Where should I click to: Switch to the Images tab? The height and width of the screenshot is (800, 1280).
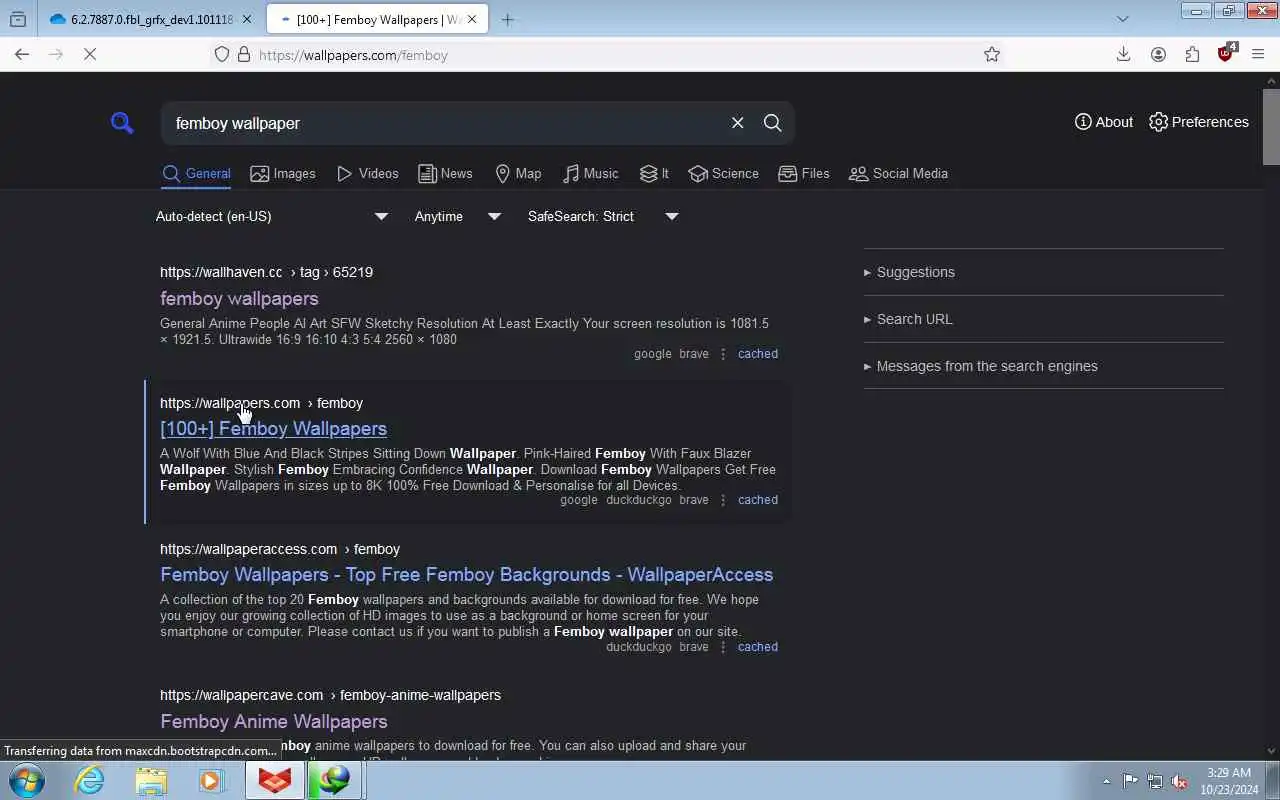283,173
